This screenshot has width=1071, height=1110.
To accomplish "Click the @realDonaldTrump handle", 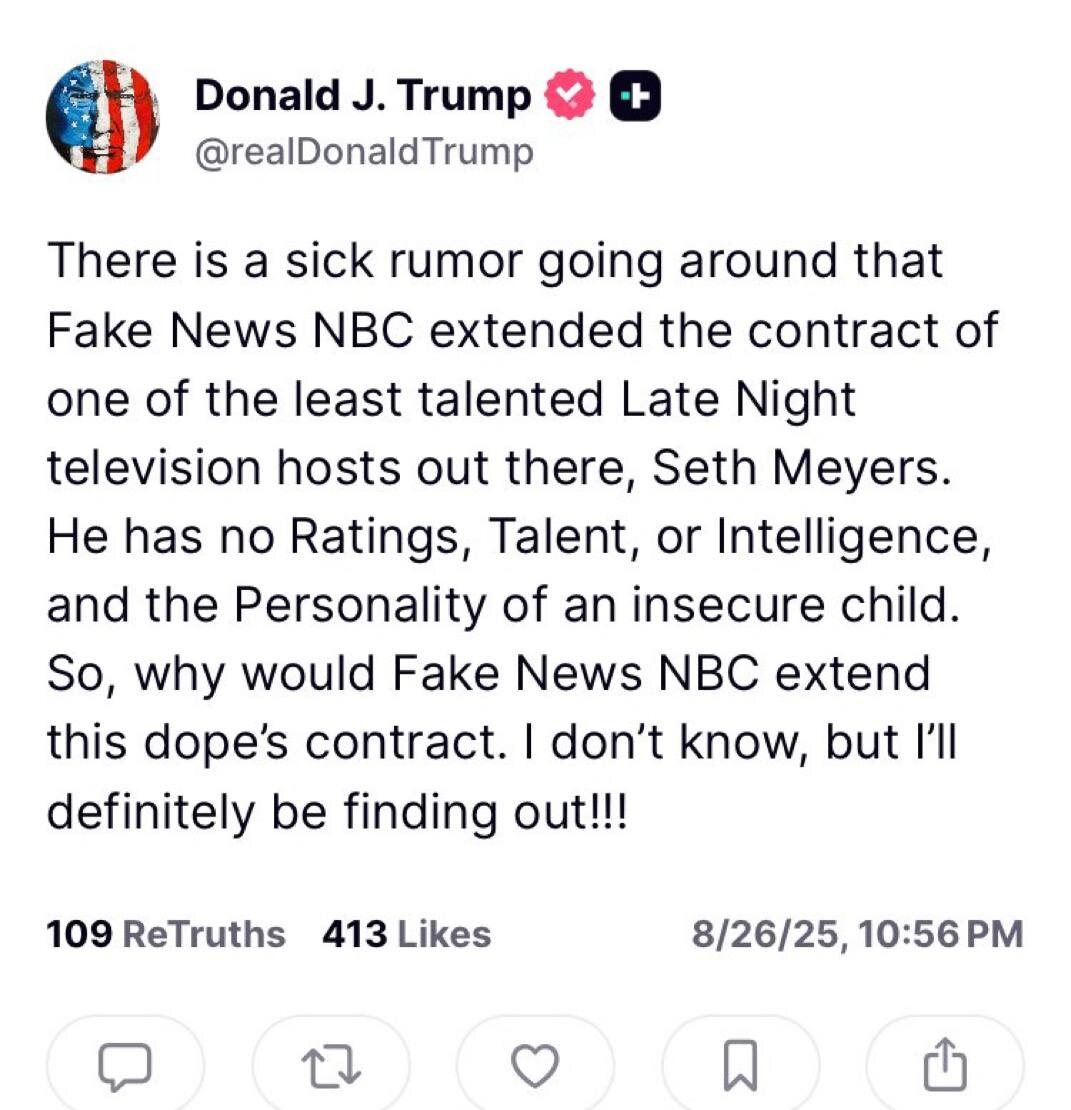I will click(x=364, y=152).
